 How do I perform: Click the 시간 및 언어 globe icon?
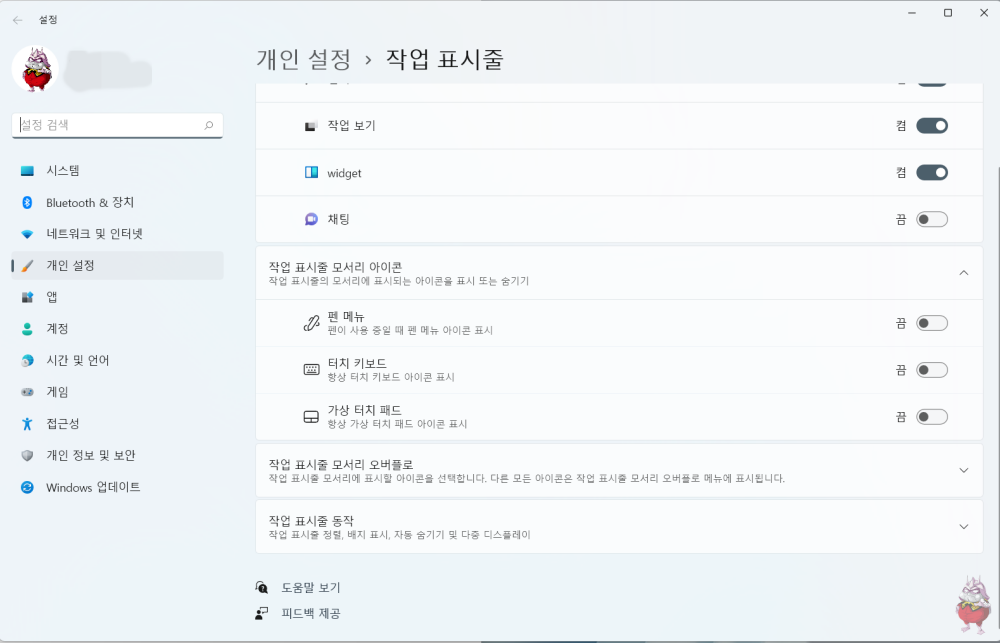point(27,360)
